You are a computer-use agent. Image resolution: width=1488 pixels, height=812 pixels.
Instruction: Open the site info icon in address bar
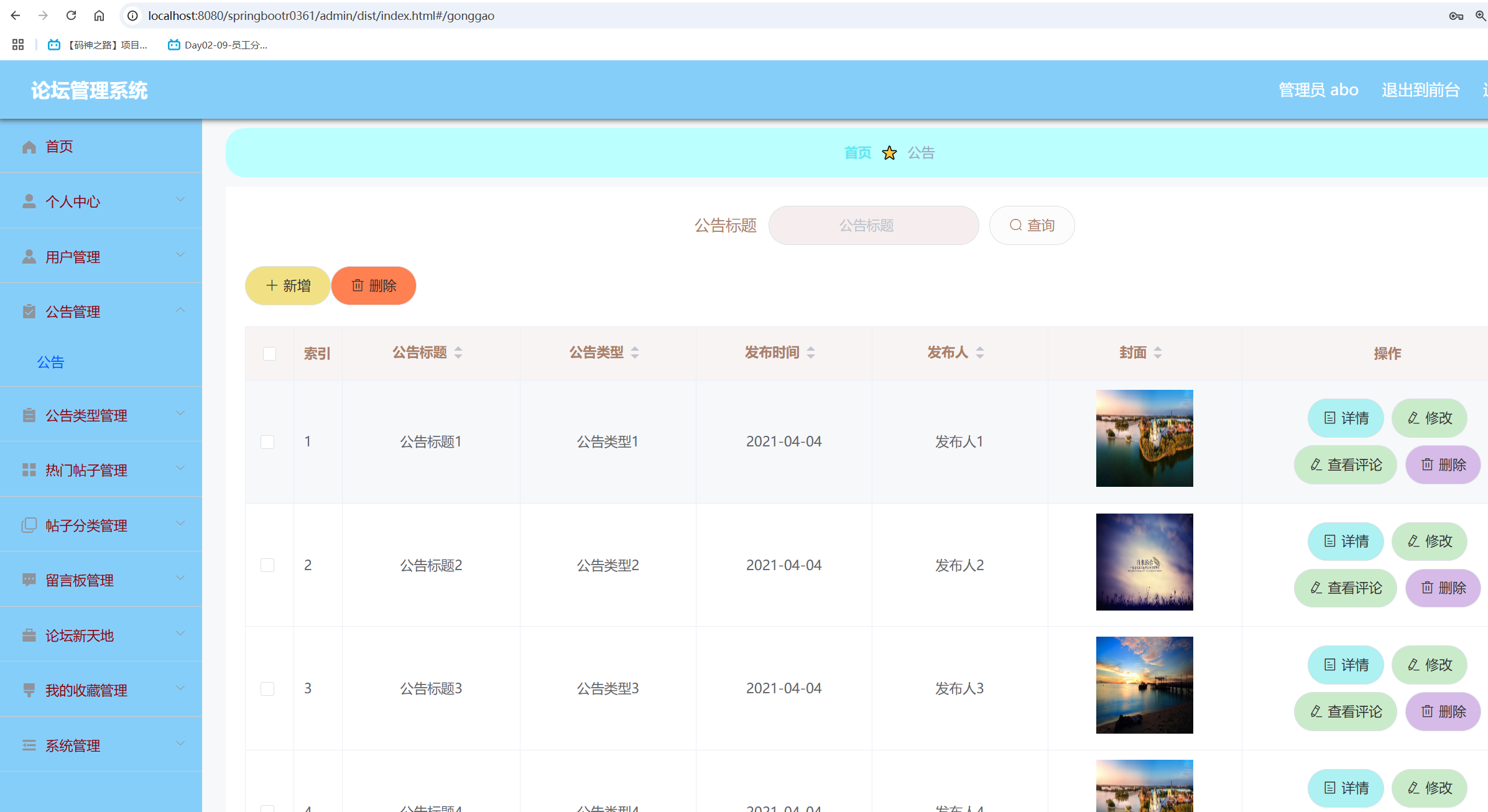pos(132,16)
